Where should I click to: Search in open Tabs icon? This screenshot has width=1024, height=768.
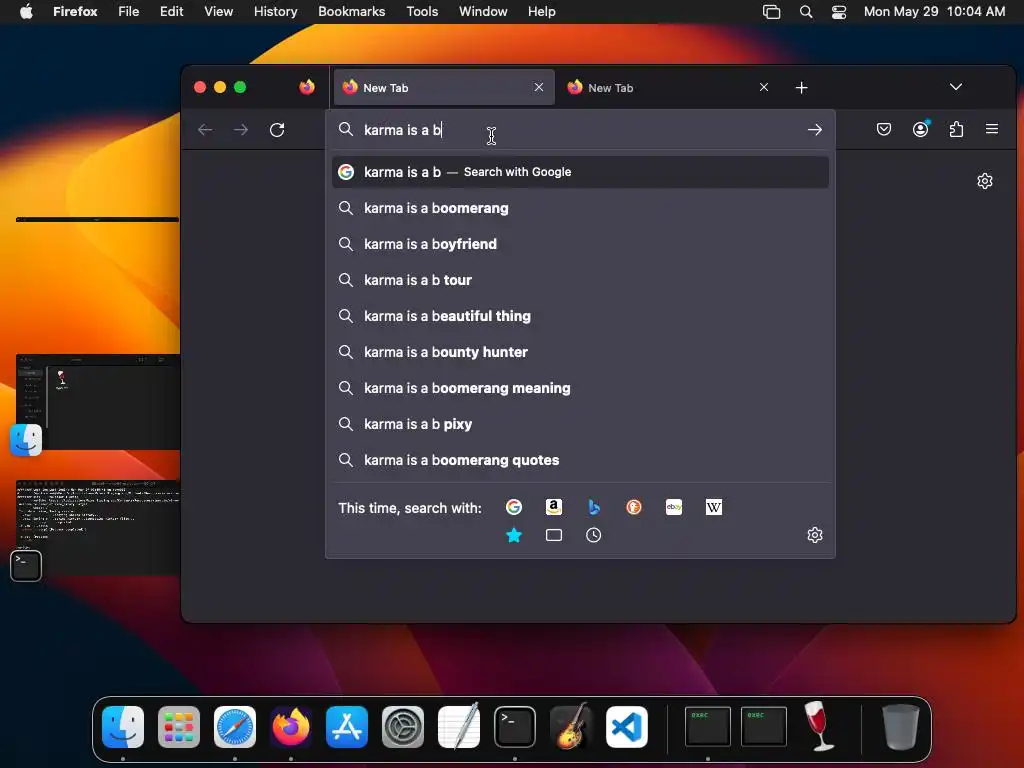click(554, 536)
